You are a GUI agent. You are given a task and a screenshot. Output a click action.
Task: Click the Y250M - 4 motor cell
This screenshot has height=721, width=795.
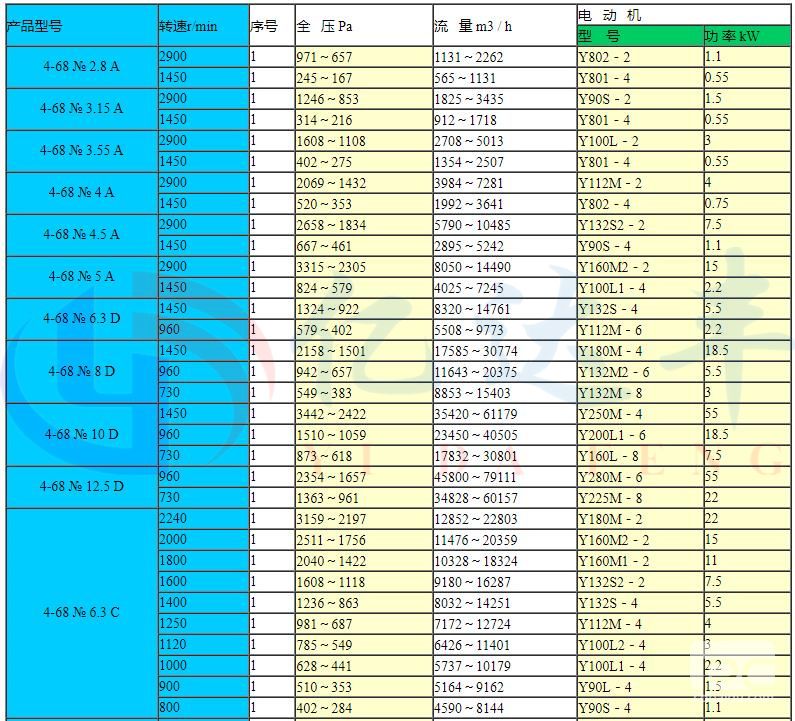pos(639,414)
